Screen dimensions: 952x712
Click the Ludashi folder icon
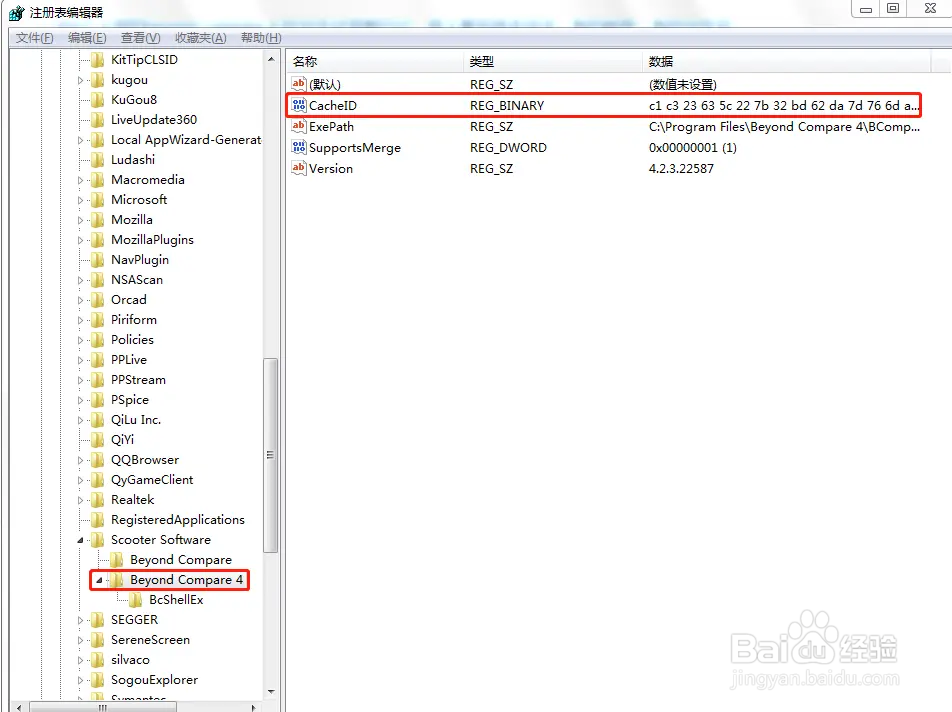click(x=98, y=160)
